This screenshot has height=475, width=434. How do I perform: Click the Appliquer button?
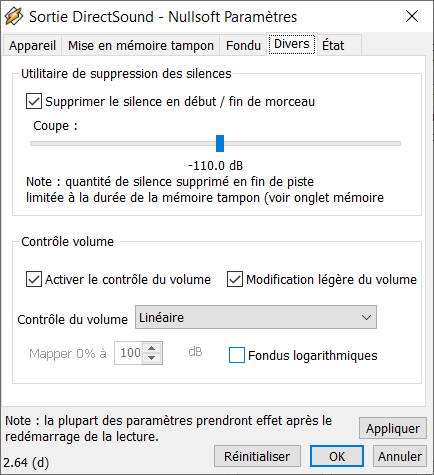tap(393, 428)
